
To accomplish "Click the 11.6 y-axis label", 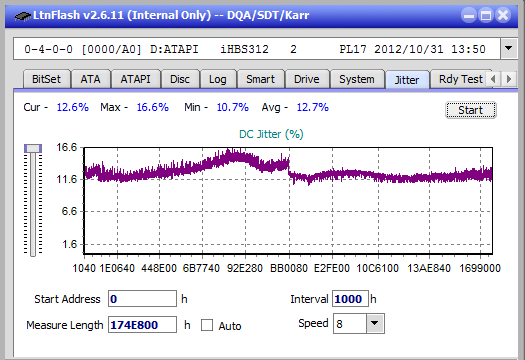I will pyautogui.click(x=67, y=179).
